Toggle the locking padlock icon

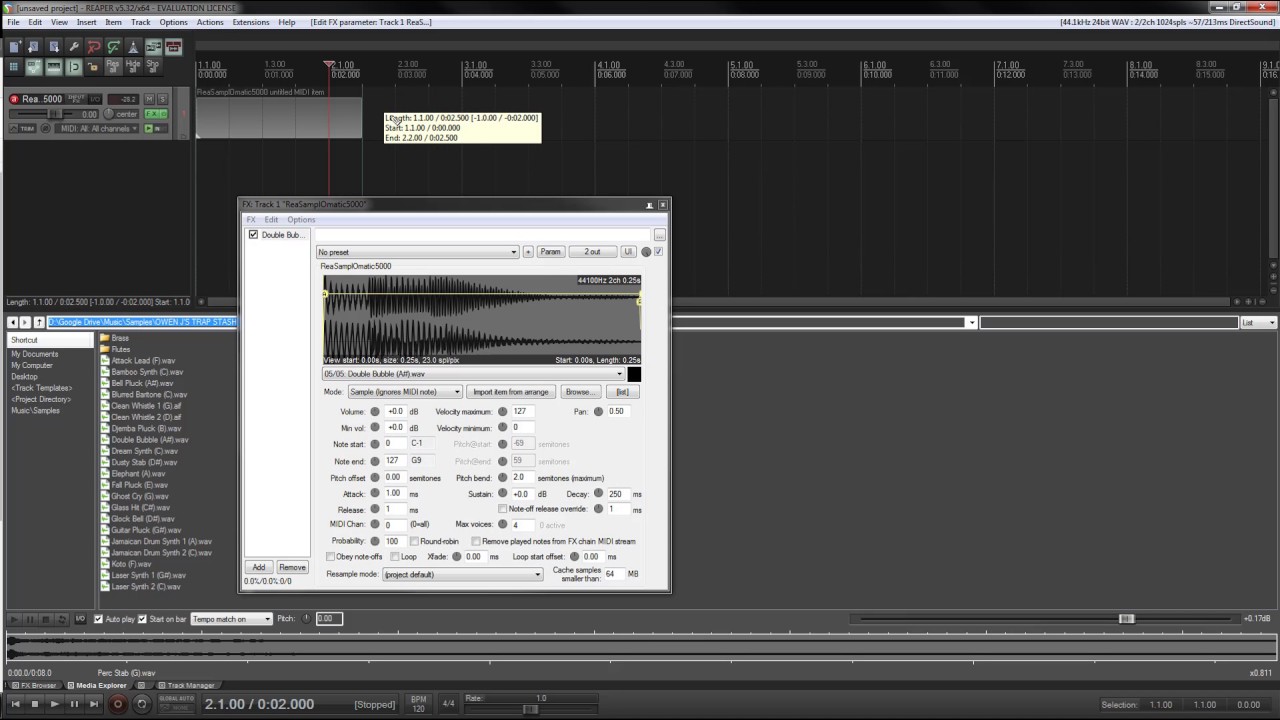pyautogui.click(x=94, y=67)
